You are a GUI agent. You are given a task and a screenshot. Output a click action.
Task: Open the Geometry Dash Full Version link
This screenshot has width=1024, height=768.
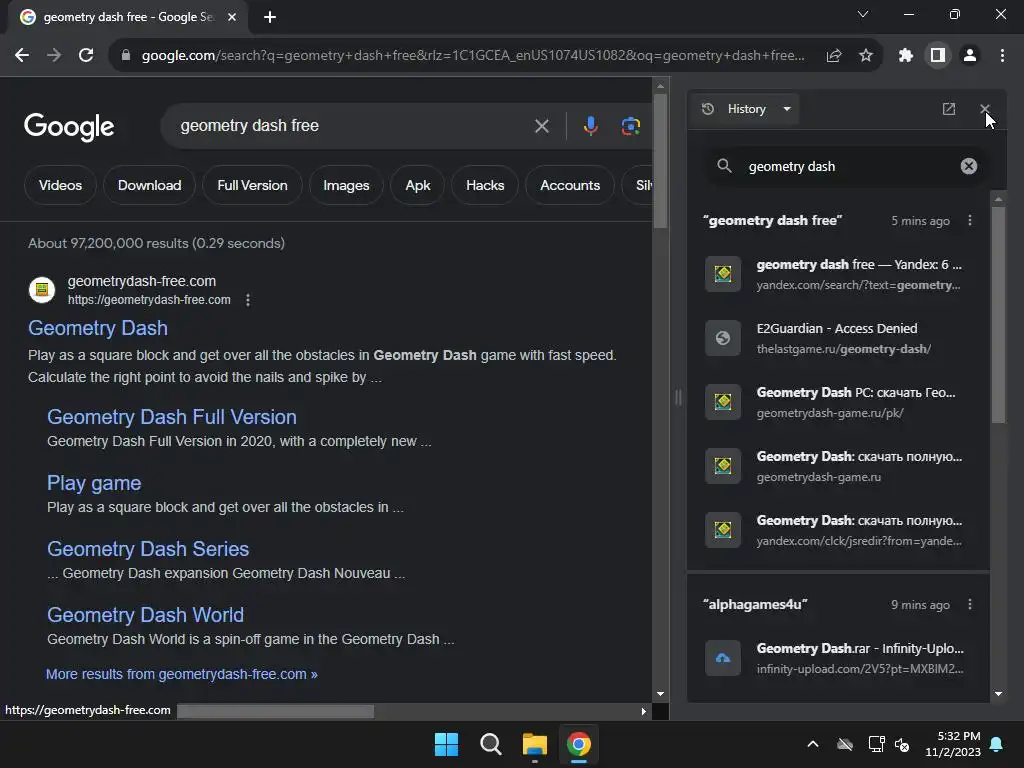172,417
